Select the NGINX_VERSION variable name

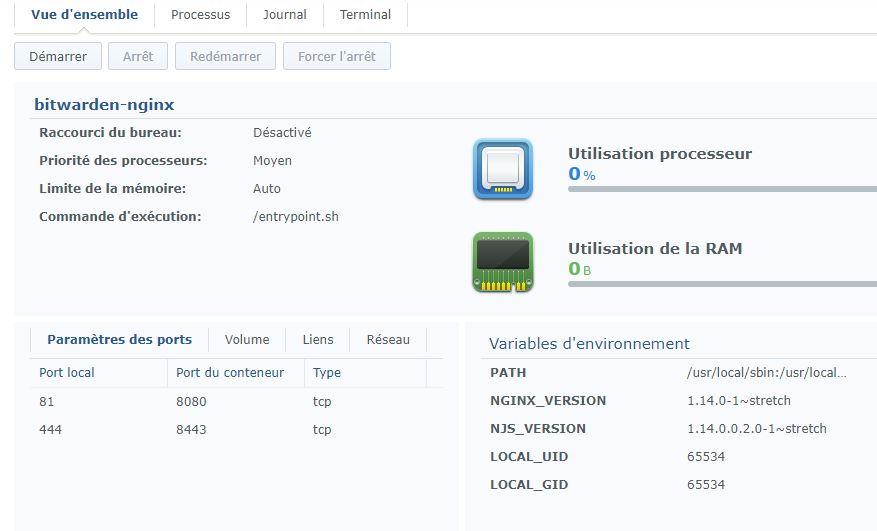click(548, 401)
